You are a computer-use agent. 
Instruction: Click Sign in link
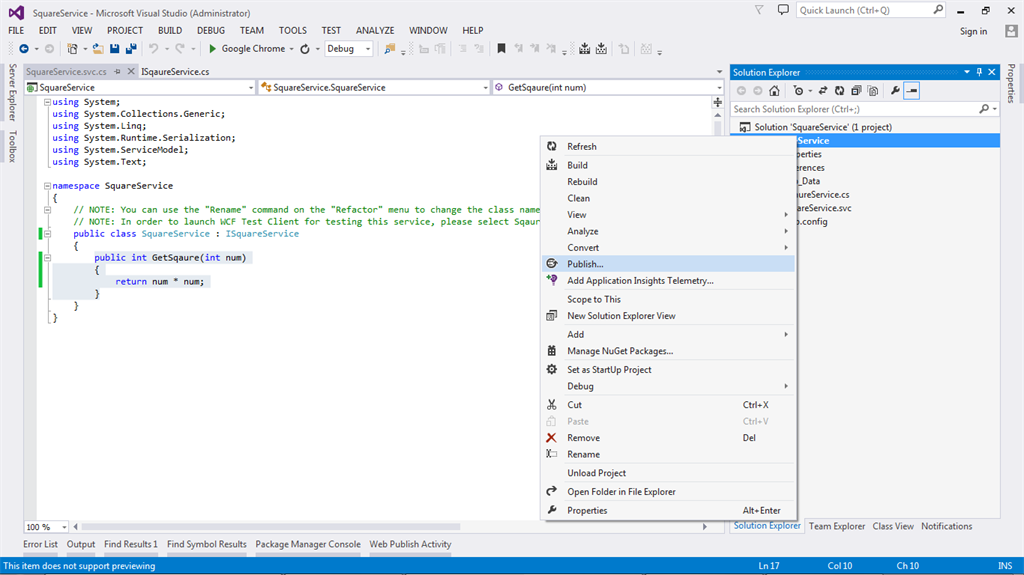tap(972, 31)
